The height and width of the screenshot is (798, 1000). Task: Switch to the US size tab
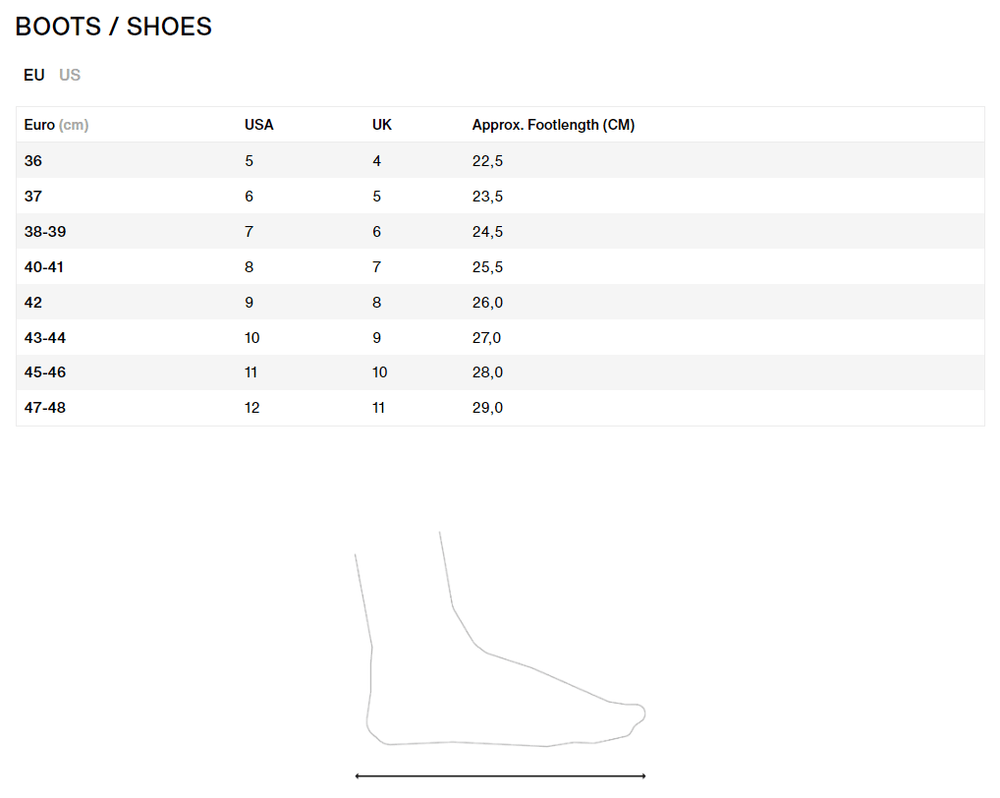click(x=70, y=75)
